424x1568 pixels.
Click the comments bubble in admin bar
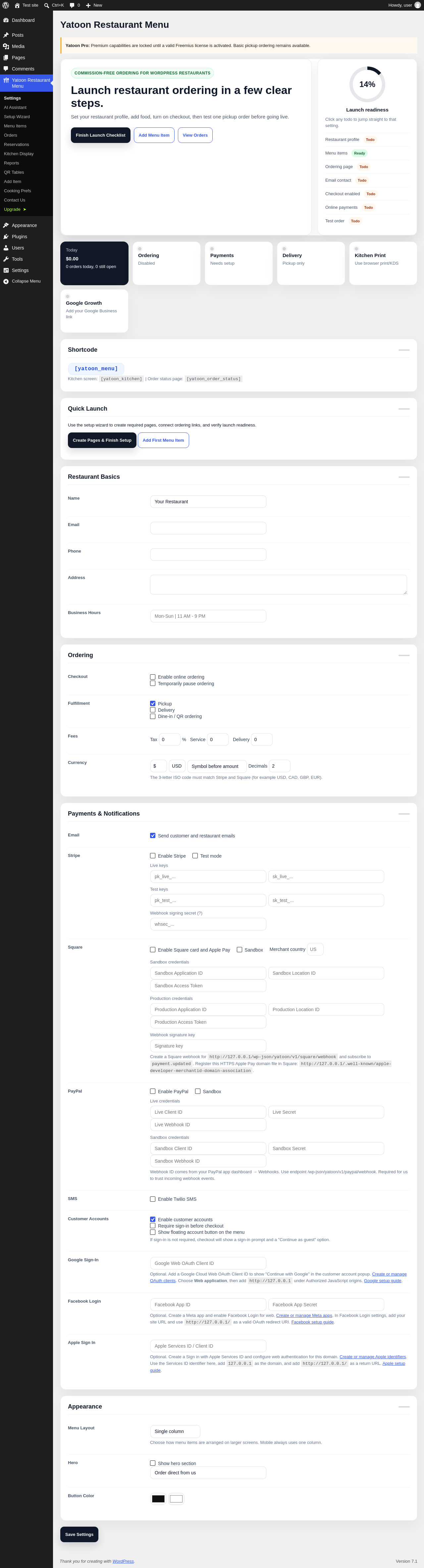72,5
